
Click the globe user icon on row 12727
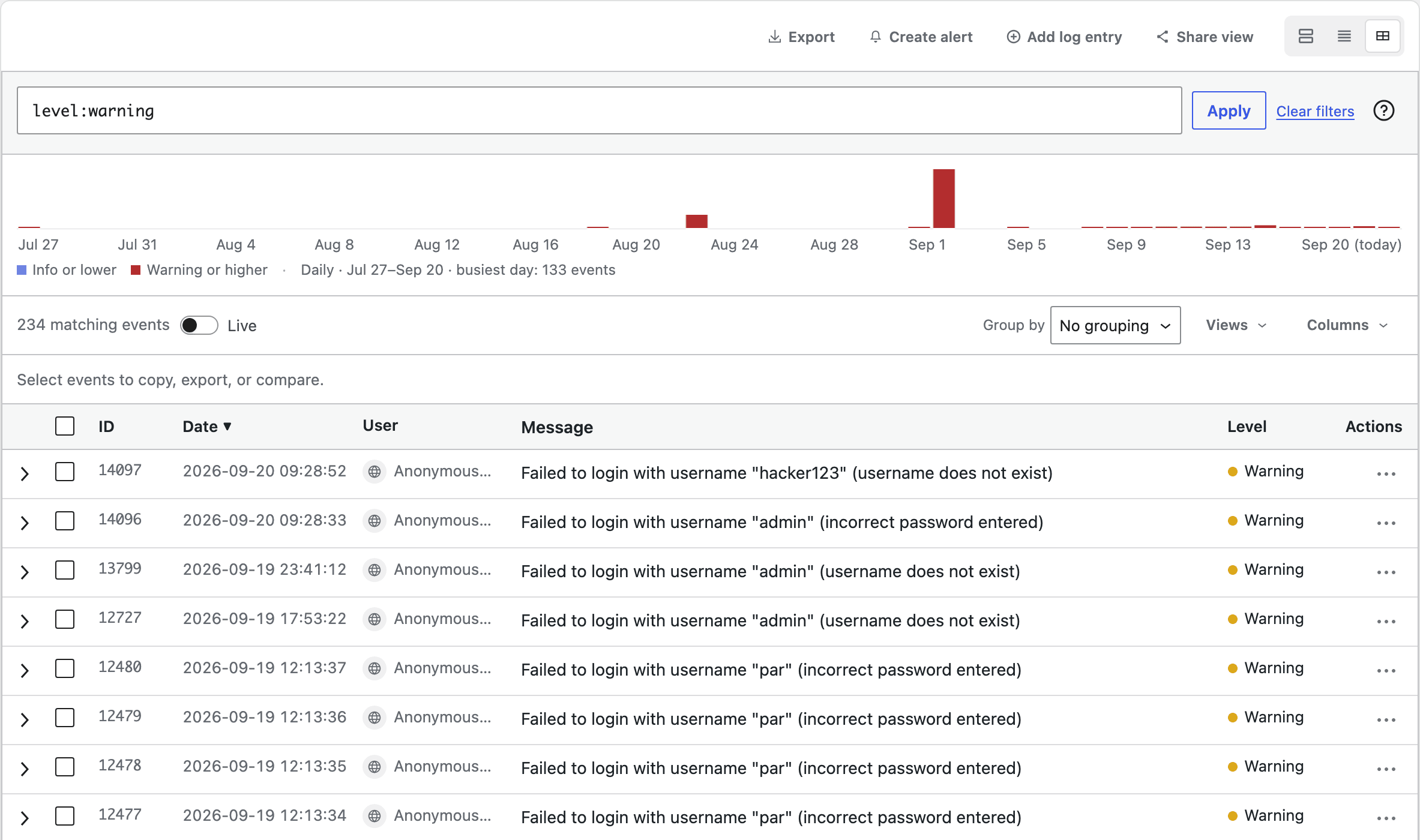[x=375, y=620]
